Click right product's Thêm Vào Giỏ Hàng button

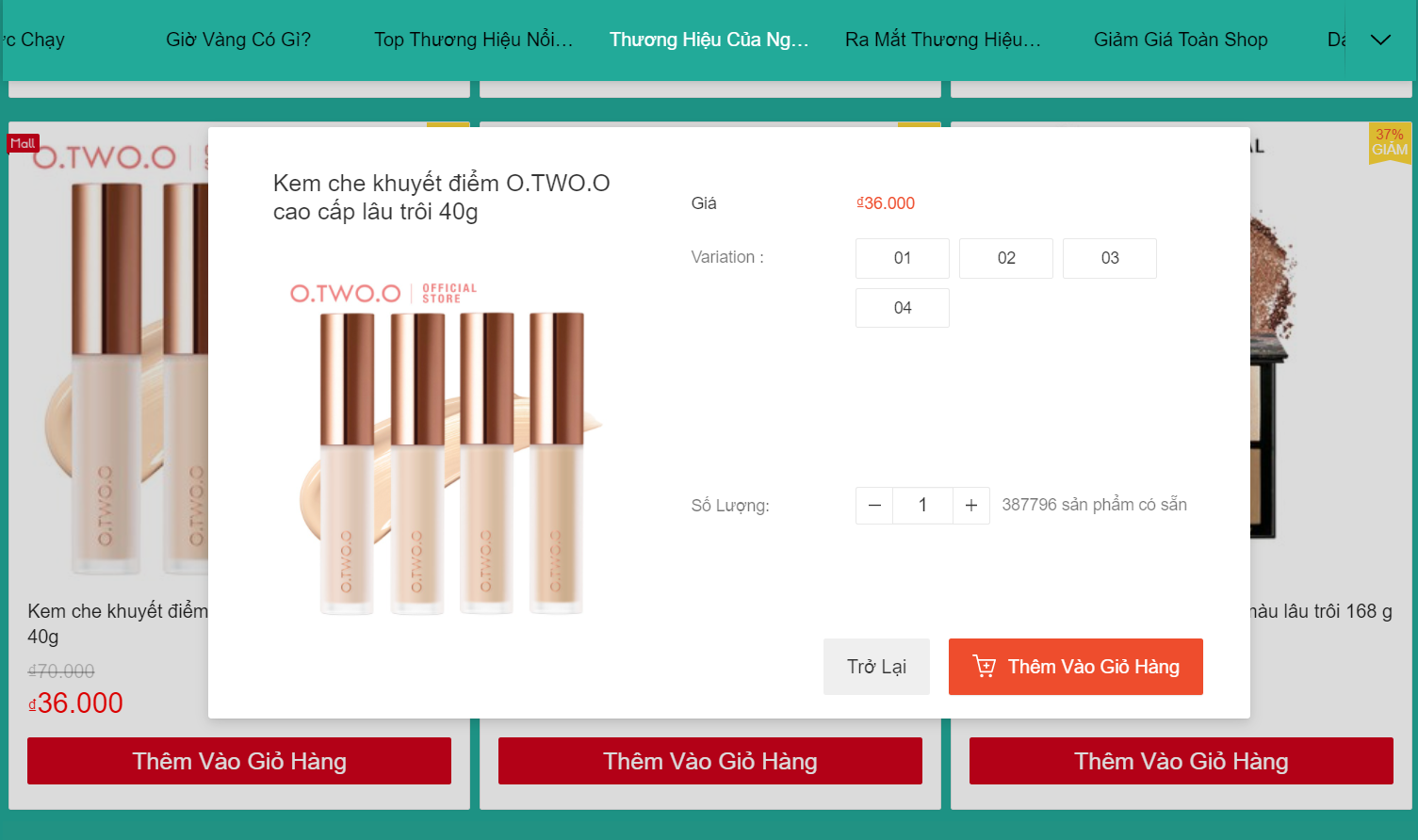1181,761
